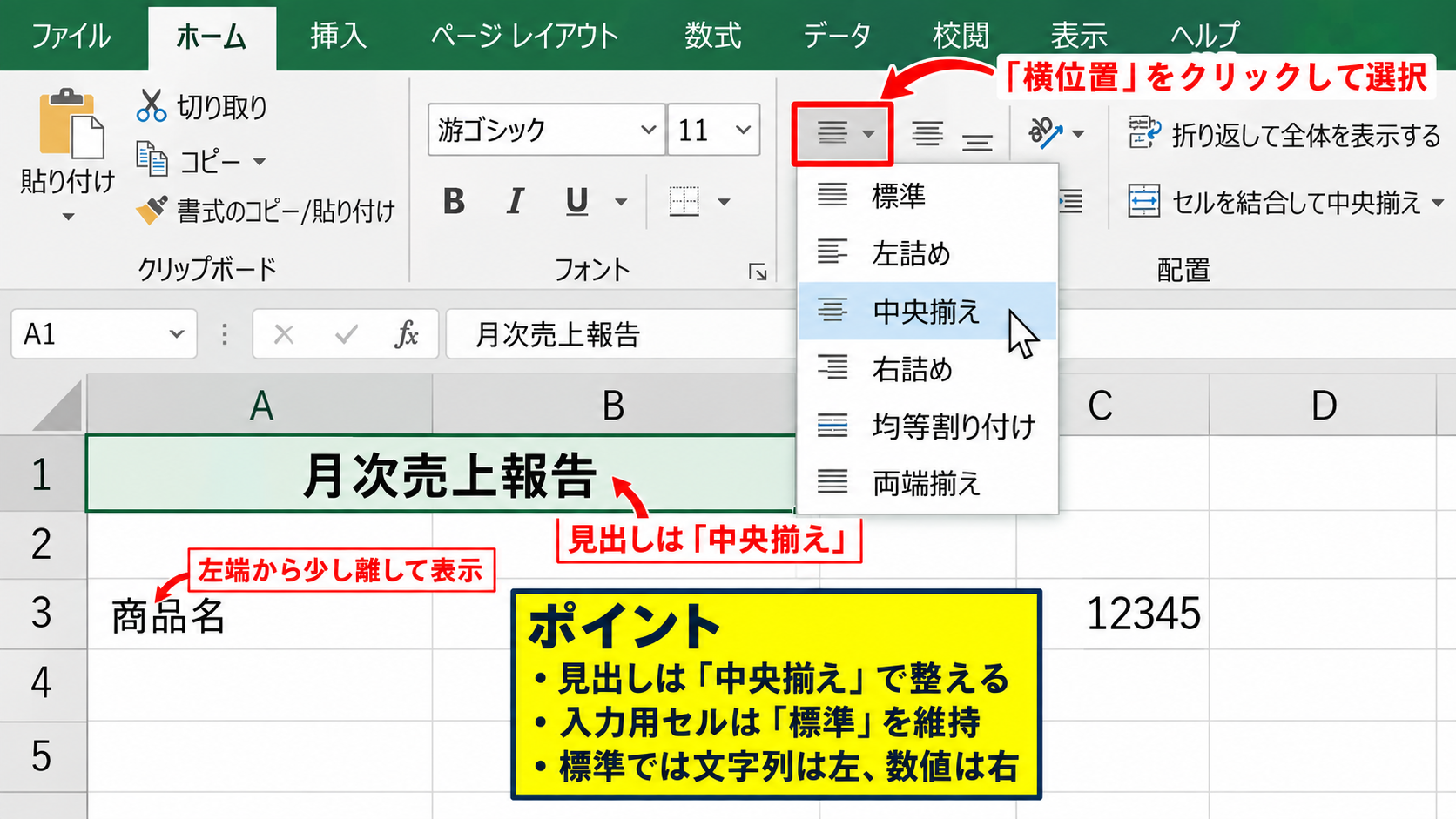Screen dimensions: 1456x819
Task: Click the horizontal alignment (横位置) button
Action: coord(842,134)
